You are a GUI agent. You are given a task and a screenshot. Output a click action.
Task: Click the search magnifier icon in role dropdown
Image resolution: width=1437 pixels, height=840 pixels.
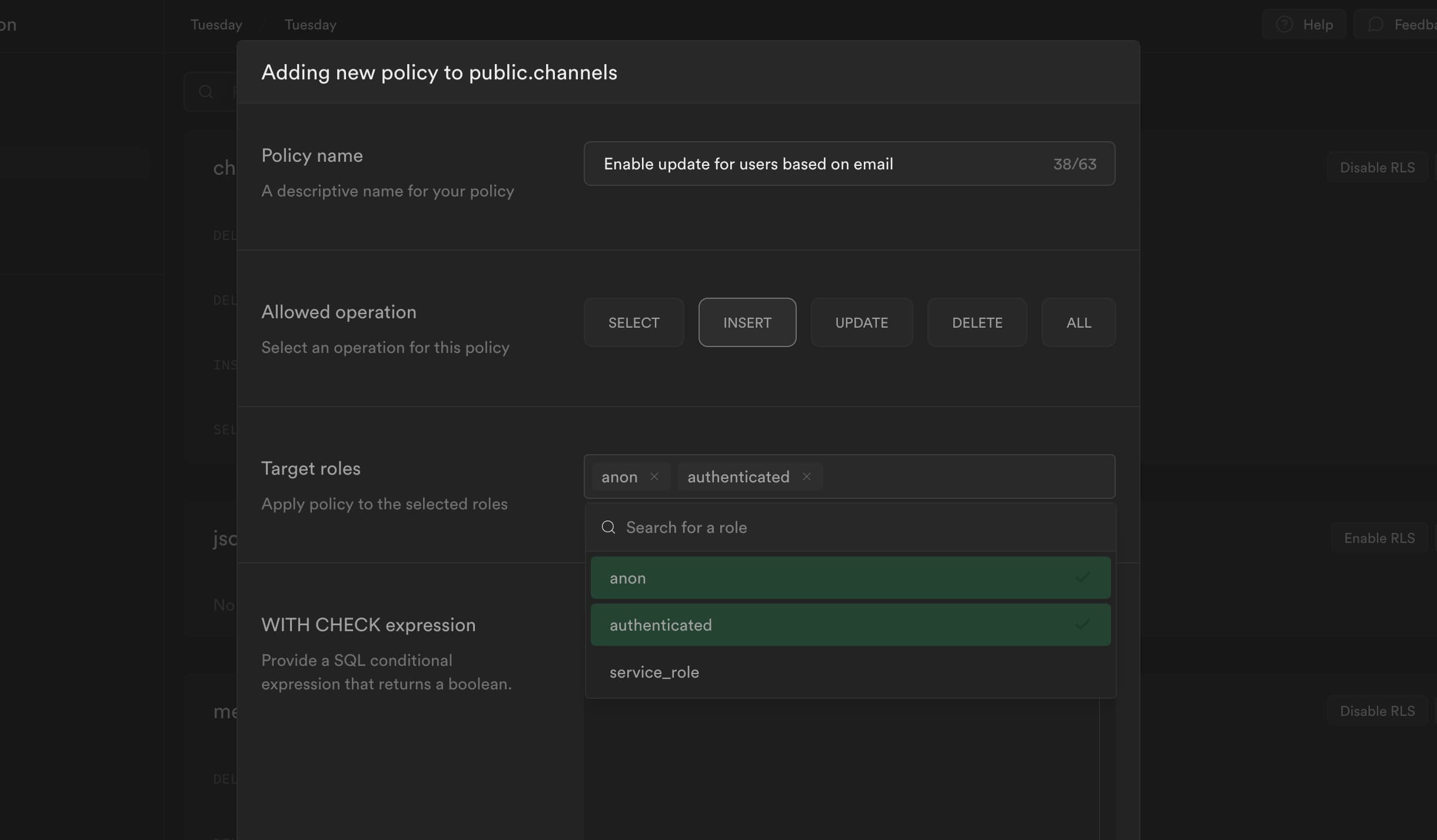coord(608,527)
